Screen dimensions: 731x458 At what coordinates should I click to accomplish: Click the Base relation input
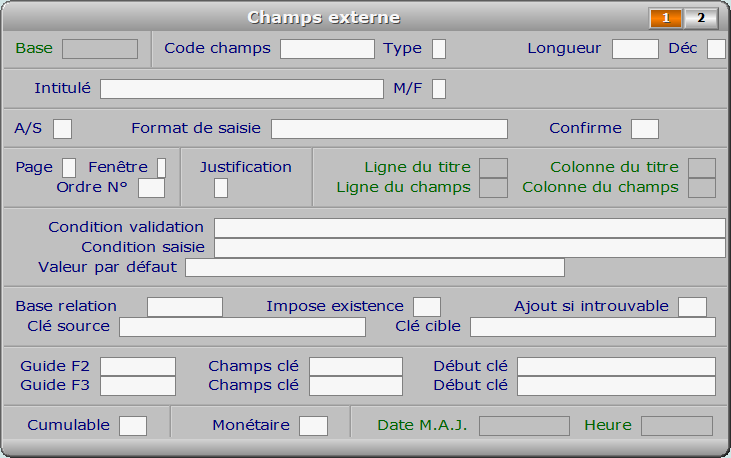point(185,307)
